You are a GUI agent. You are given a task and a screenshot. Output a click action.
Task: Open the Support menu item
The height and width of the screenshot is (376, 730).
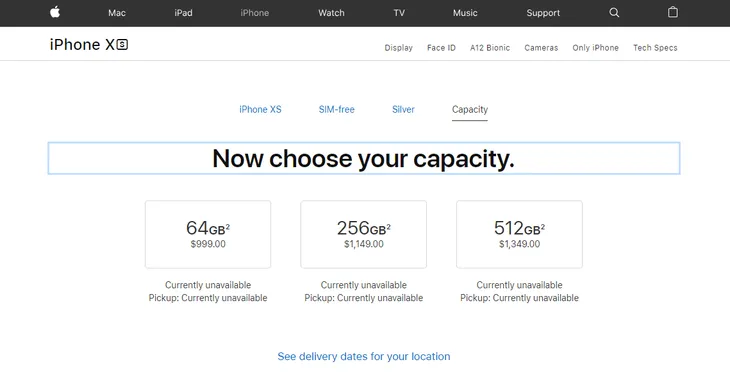click(x=543, y=13)
